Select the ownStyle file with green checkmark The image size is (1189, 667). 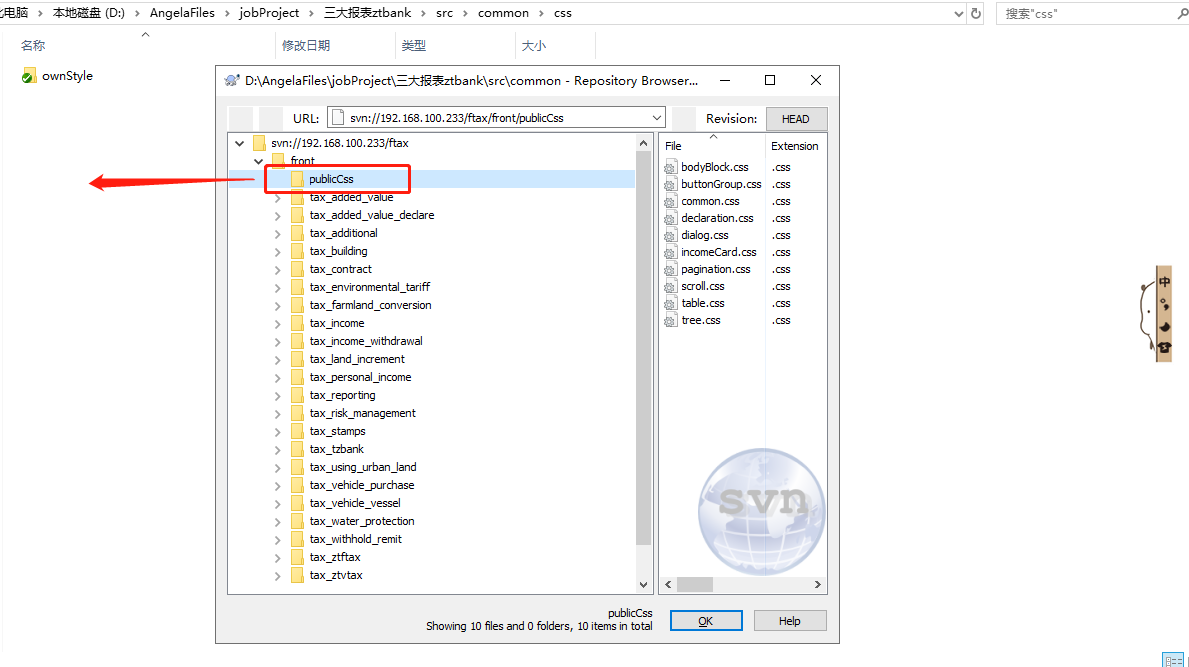click(x=57, y=75)
